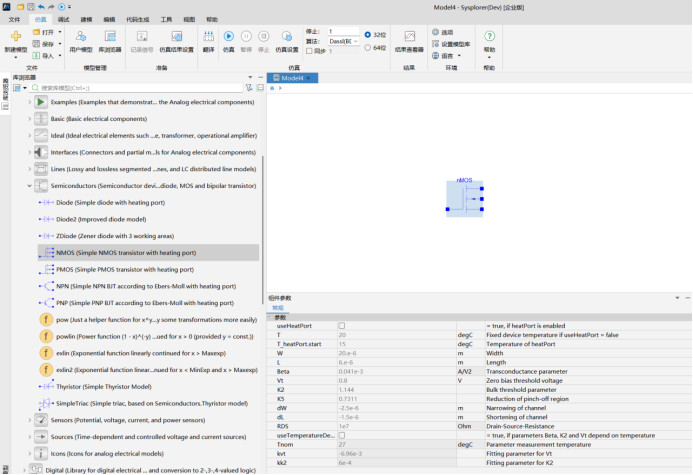
Task: Start simulation with the 仿真 play icon
Action: 228,36
